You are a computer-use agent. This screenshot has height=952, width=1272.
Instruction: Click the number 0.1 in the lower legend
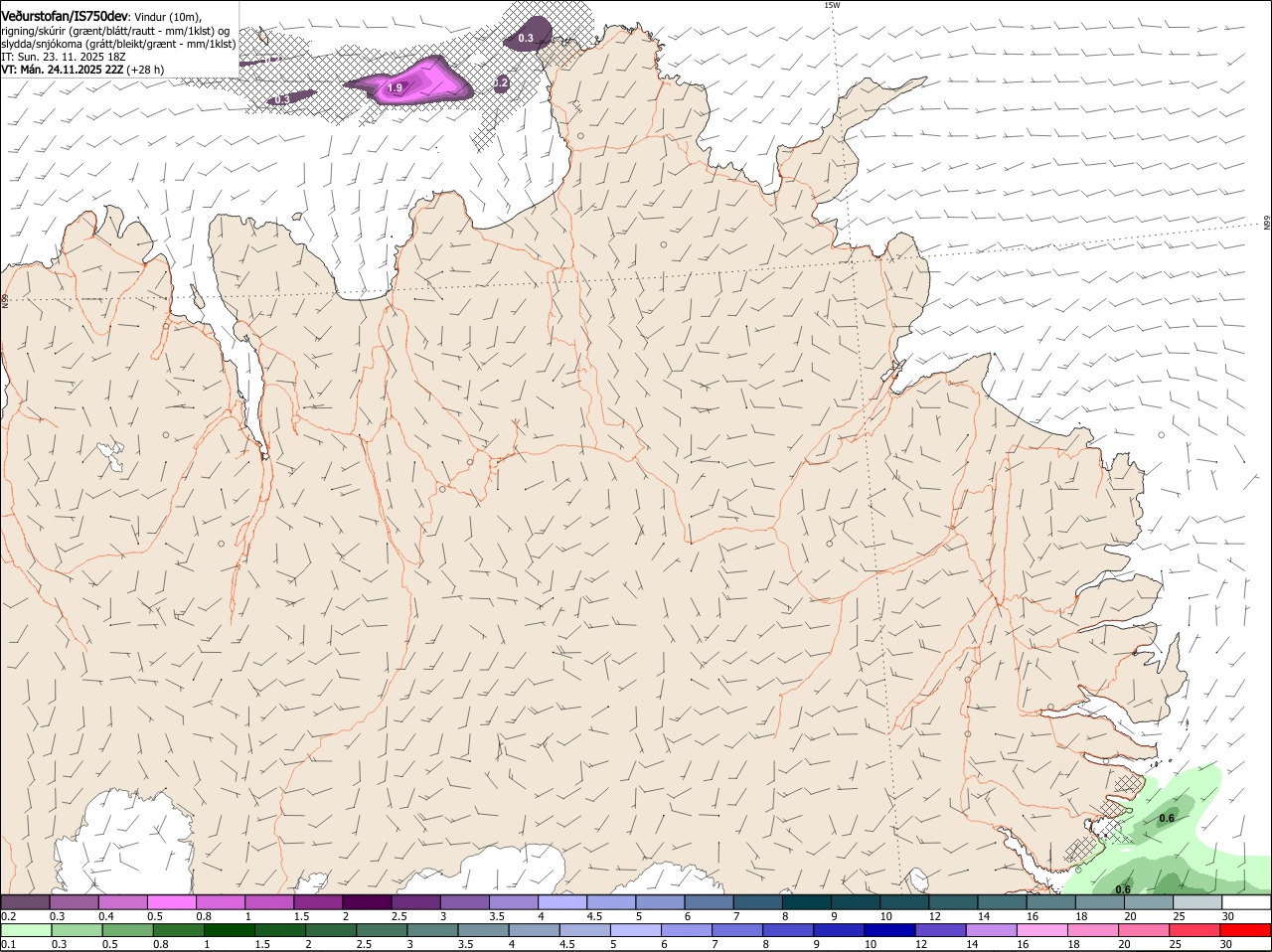(8, 944)
